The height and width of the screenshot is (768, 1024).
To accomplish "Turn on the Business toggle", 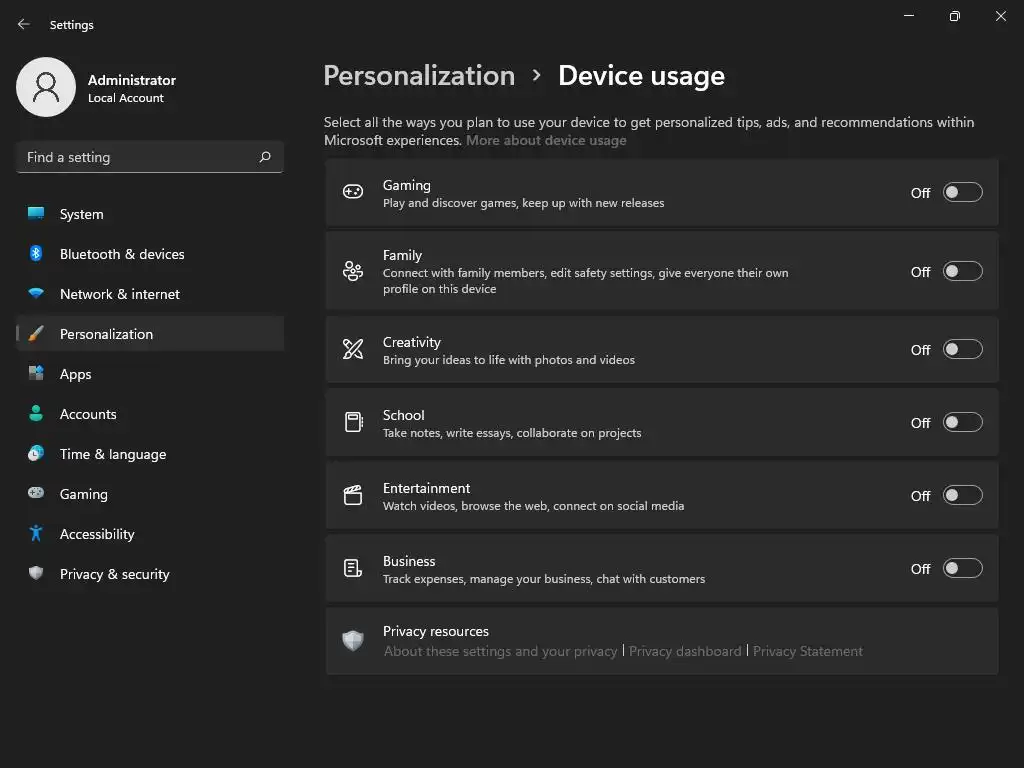I will 962,568.
